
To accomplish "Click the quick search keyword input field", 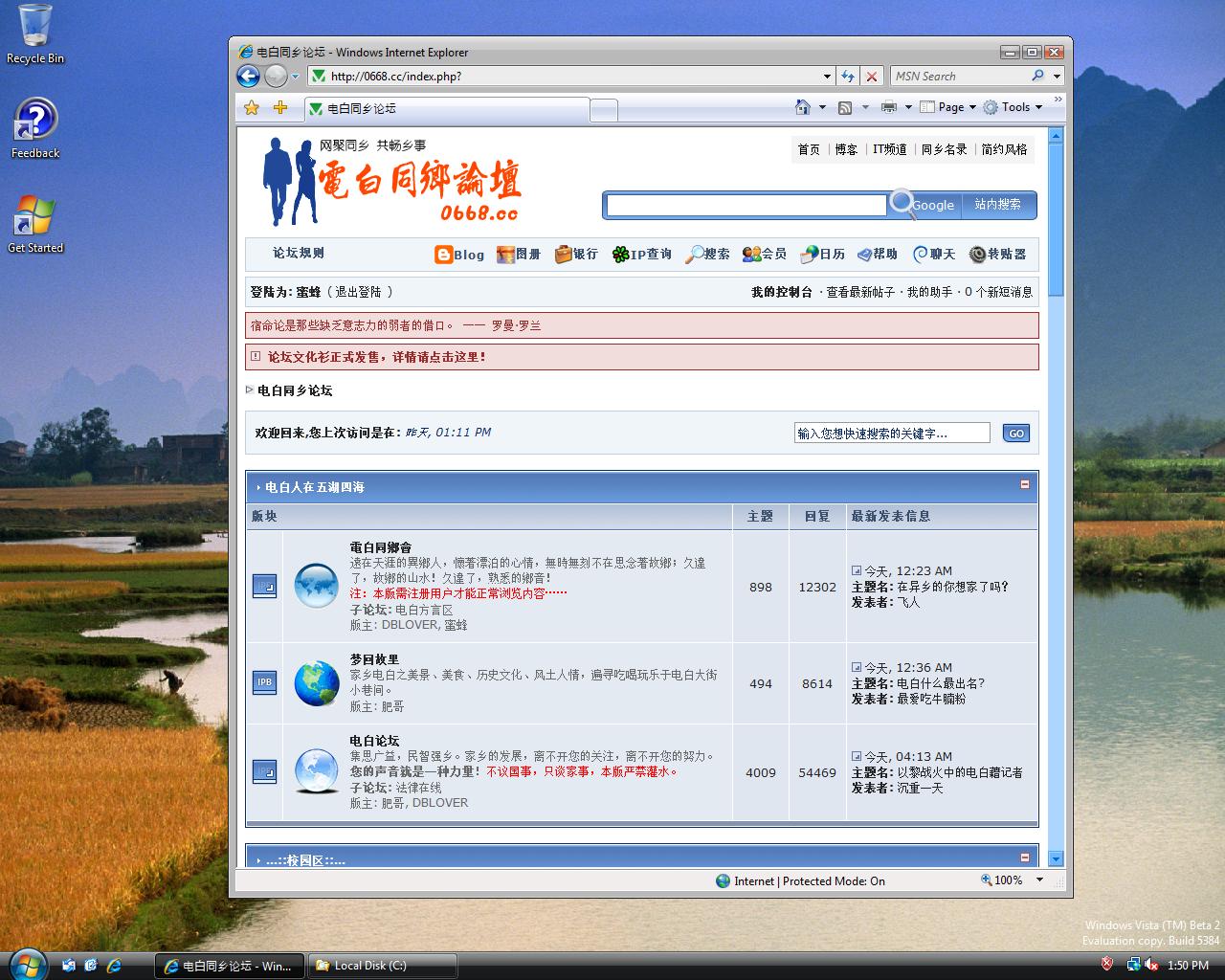I will [x=891, y=434].
